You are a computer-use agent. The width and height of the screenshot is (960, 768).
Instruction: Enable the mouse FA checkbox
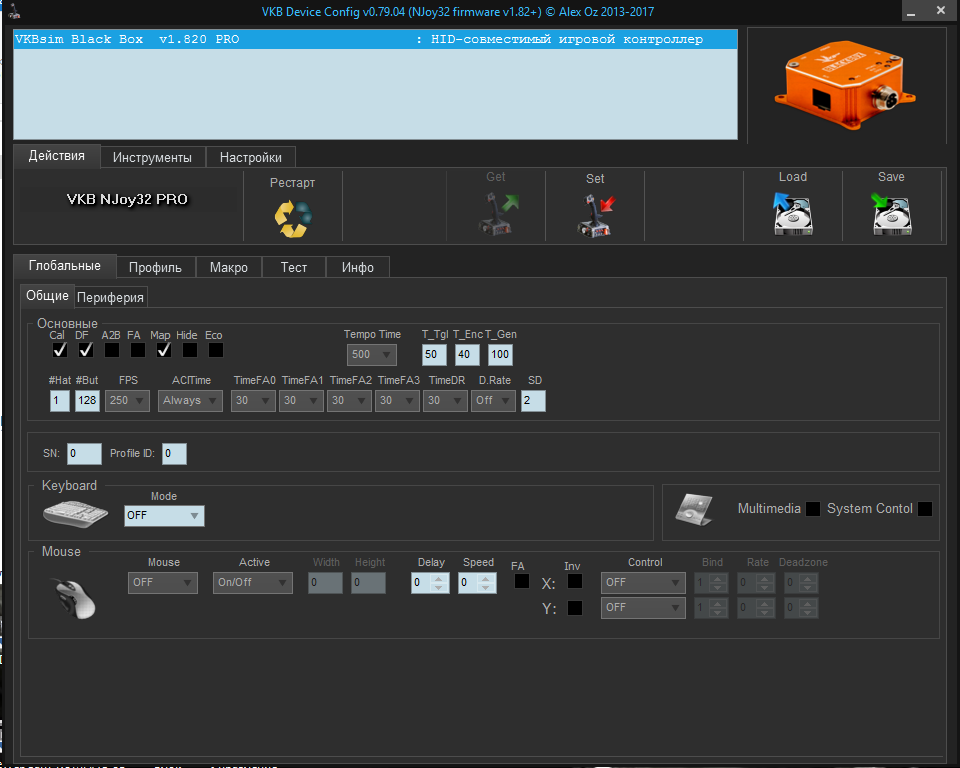pyautogui.click(x=522, y=581)
